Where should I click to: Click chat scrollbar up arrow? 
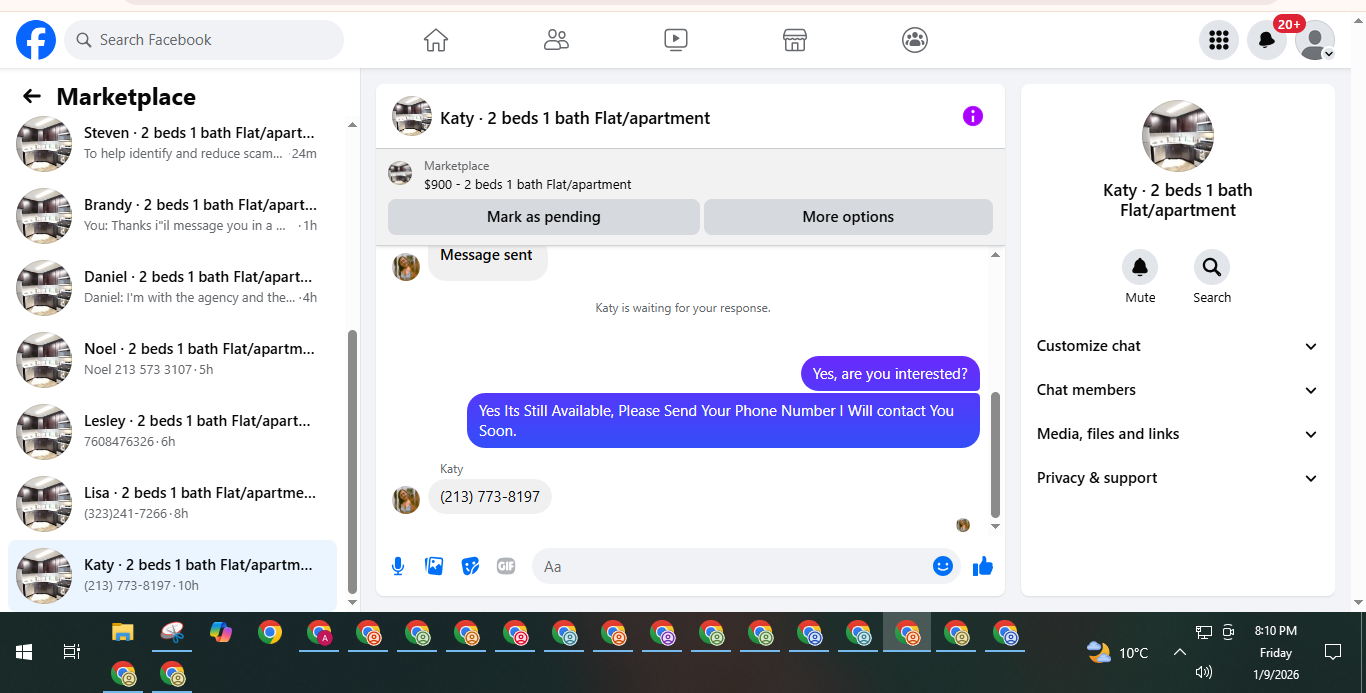coord(995,255)
